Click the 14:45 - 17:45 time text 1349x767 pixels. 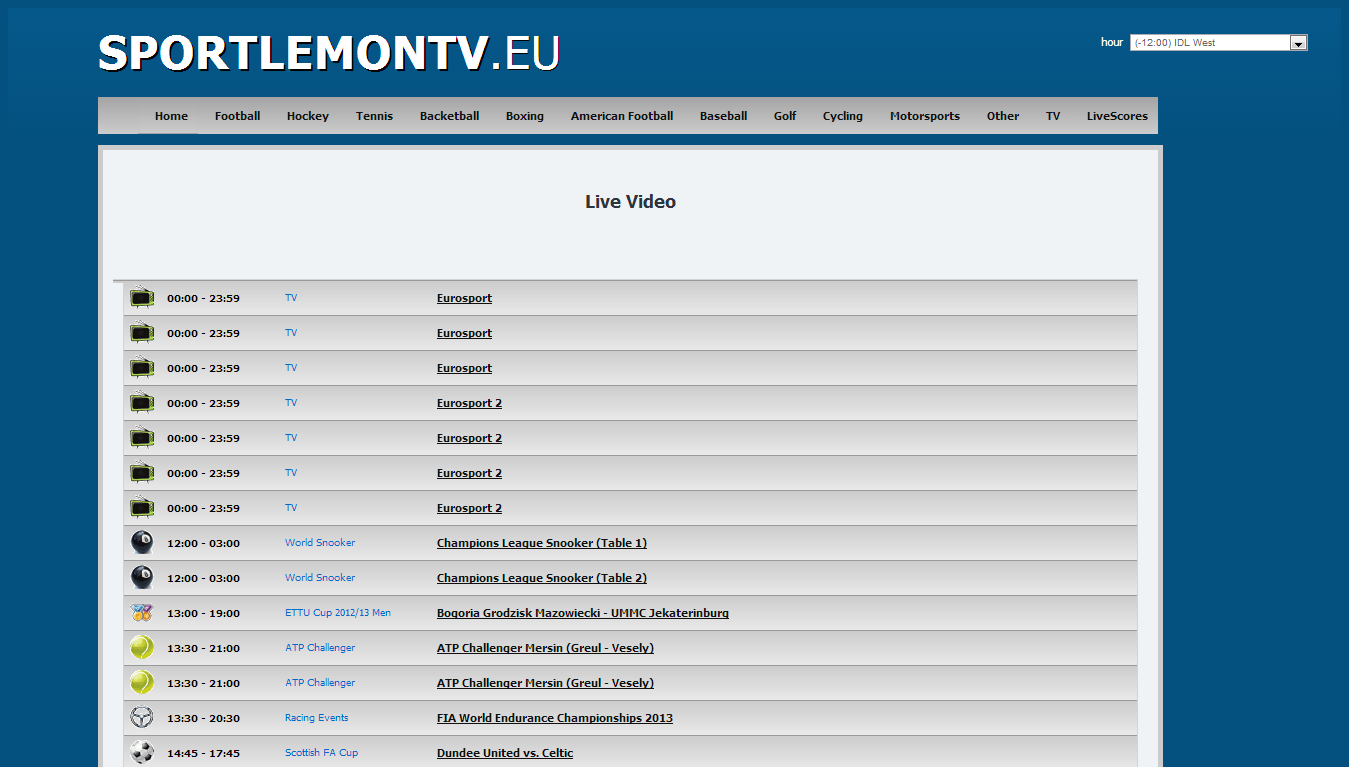coord(203,753)
